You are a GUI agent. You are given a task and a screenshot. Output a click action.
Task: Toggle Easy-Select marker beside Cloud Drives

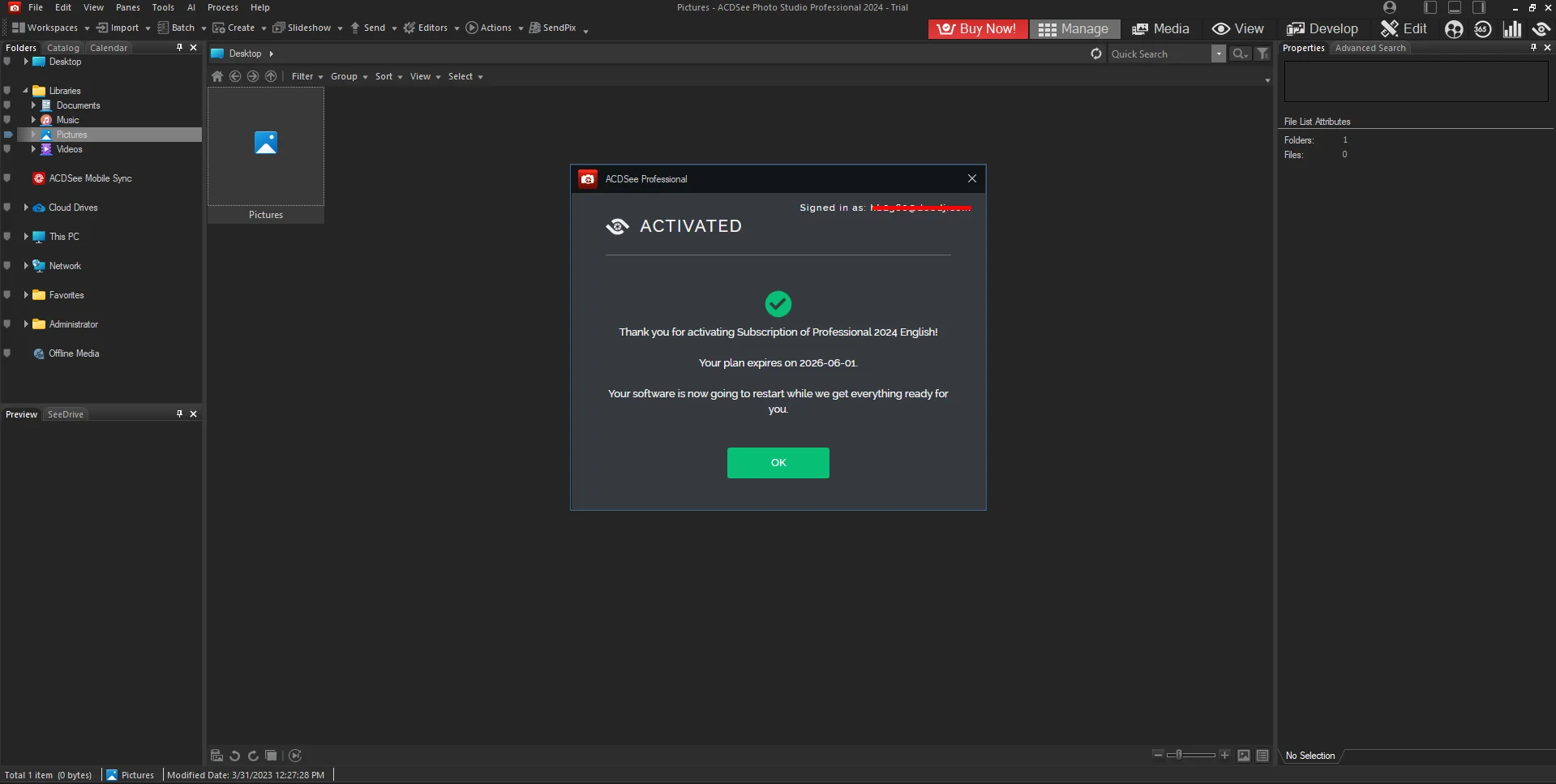[x=7, y=208]
